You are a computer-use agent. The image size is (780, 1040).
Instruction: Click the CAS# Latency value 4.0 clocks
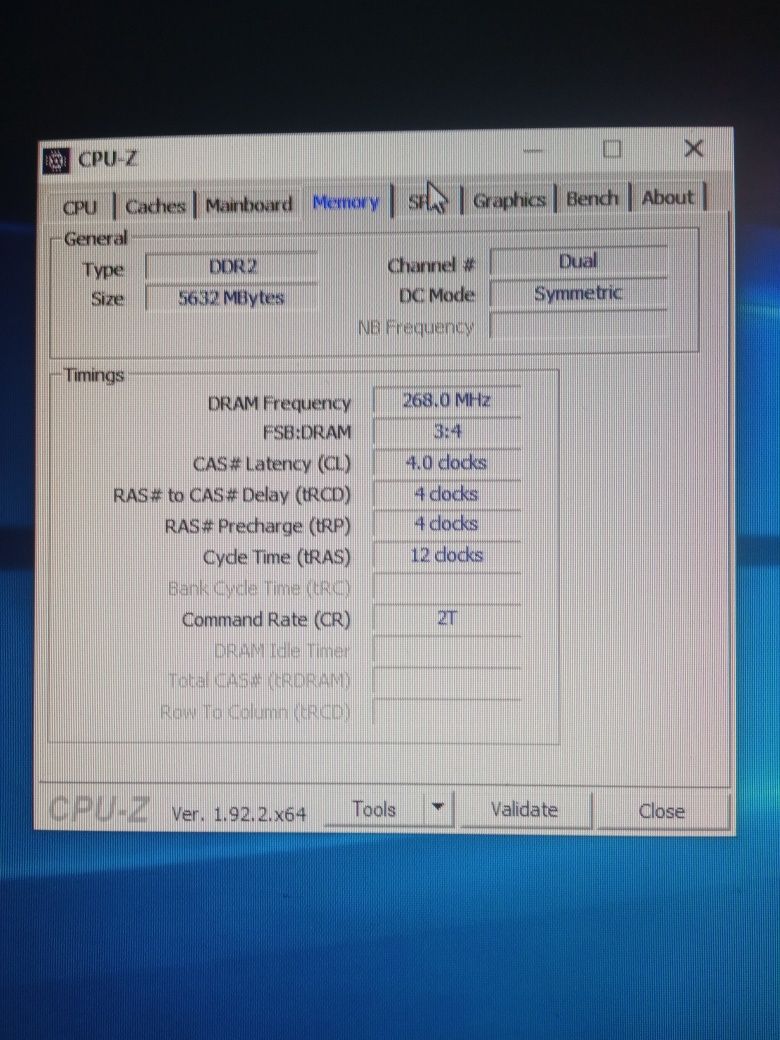pos(447,463)
